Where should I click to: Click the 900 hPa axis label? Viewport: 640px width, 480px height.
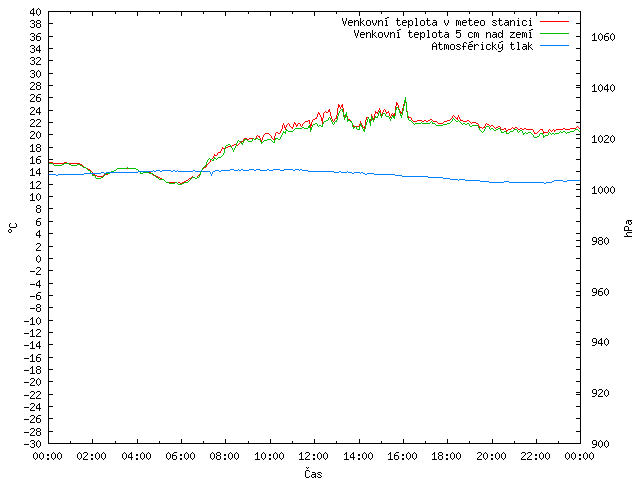click(x=600, y=444)
